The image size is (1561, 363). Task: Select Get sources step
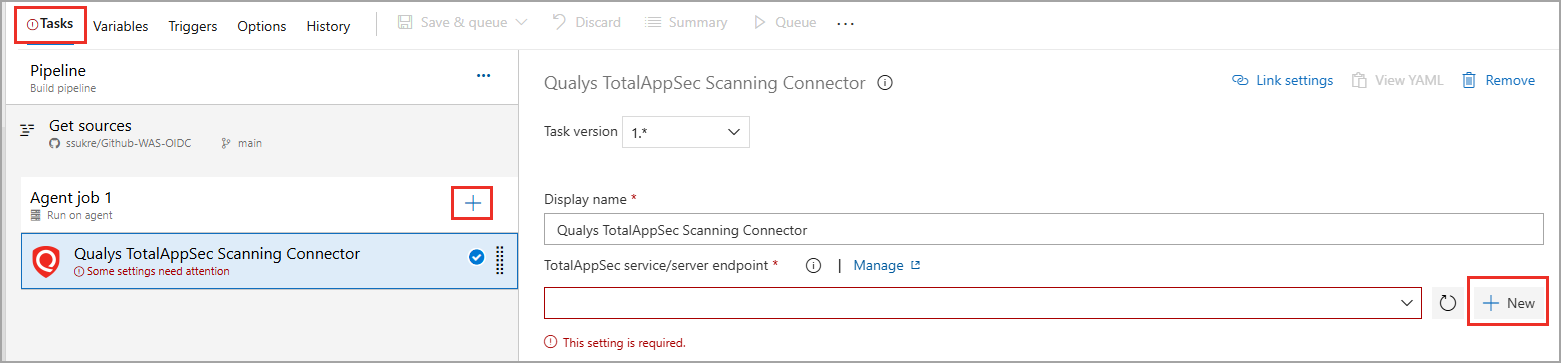(262, 133)
